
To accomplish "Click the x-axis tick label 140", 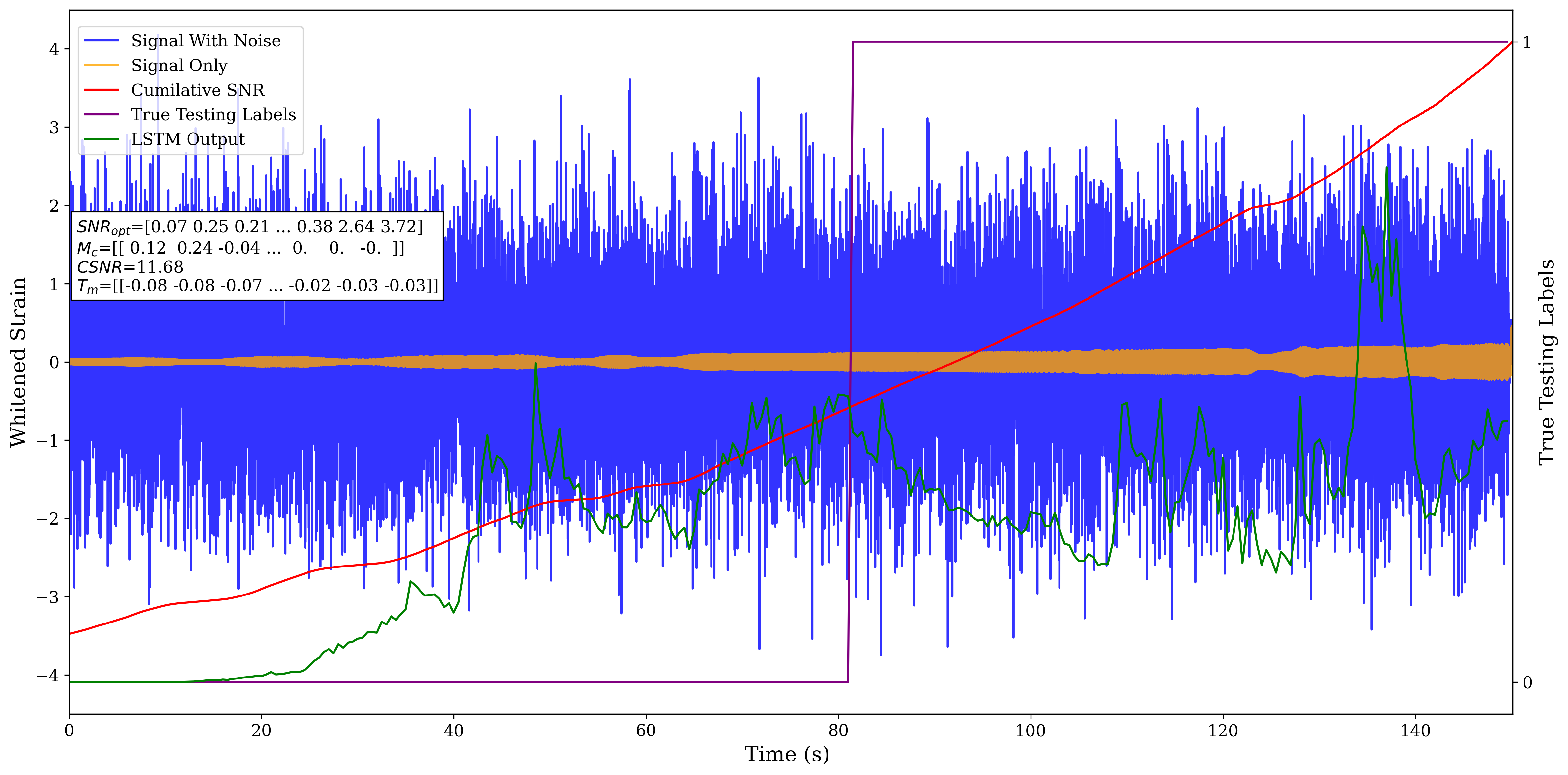I will click(1415, 730).
